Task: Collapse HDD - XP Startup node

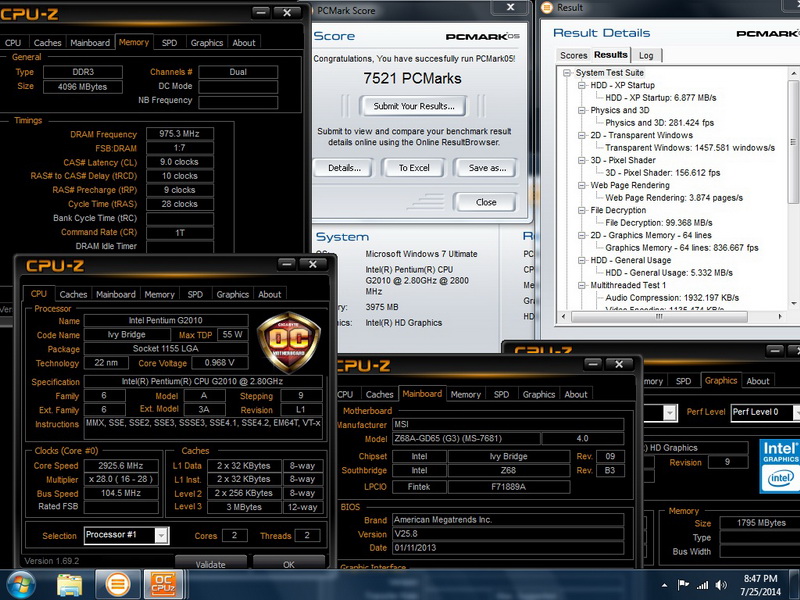Action: click(x=581, y=85)
